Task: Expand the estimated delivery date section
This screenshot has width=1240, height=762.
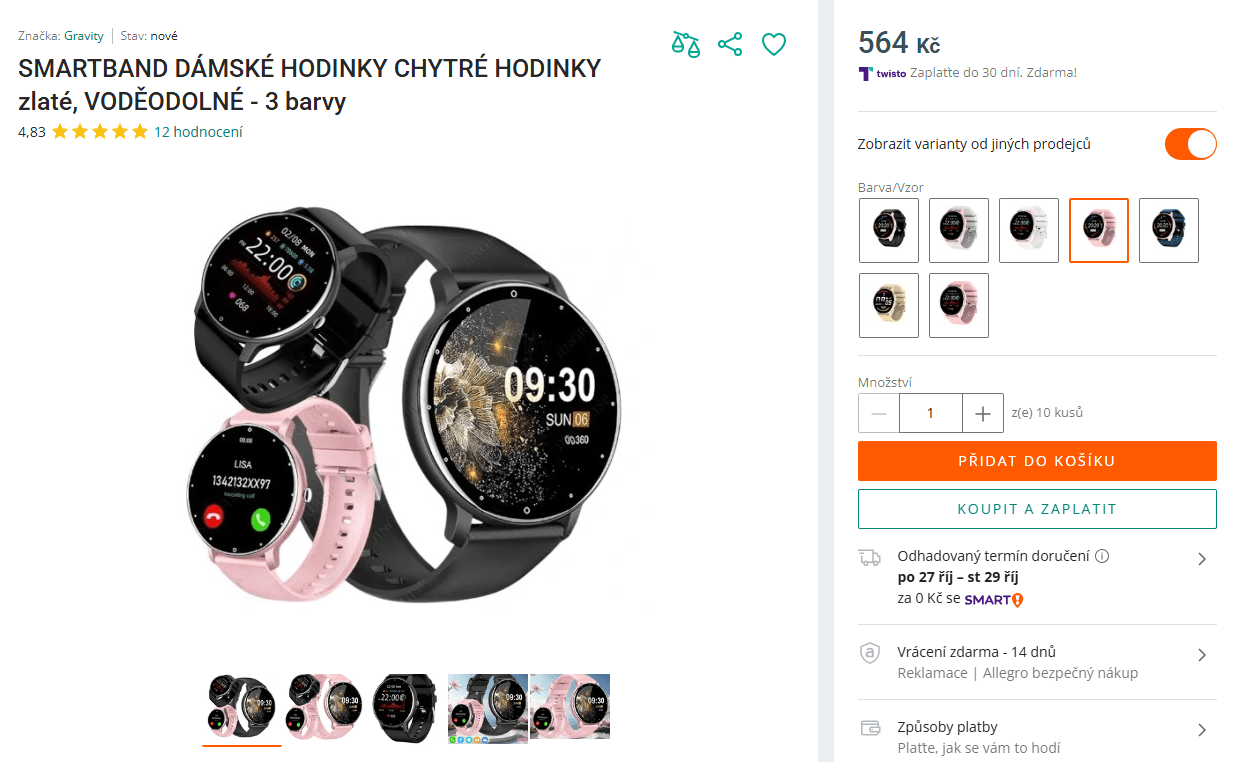Action: (x=1037, y=577)
